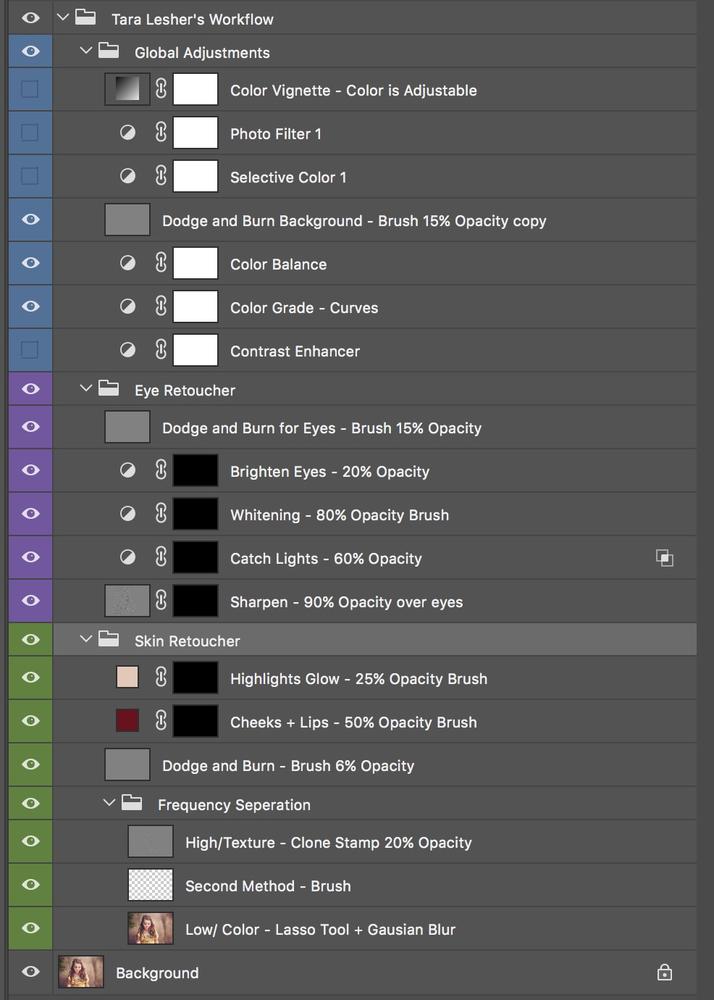714x1000 pixels.
Task: Hide the Color Grade - Curves layer
Action: coord(30,306)
